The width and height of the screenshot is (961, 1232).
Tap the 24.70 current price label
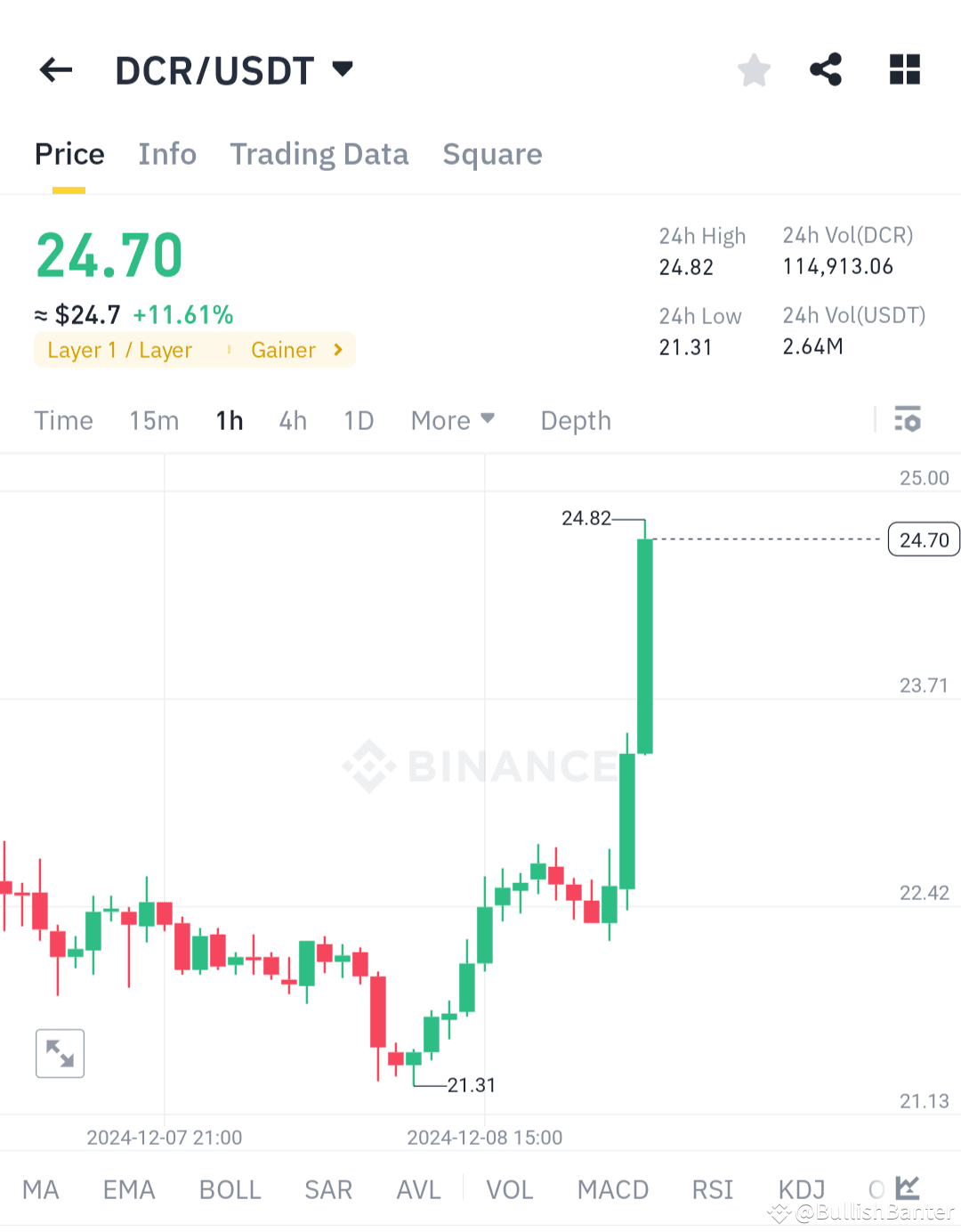point(923,539)
